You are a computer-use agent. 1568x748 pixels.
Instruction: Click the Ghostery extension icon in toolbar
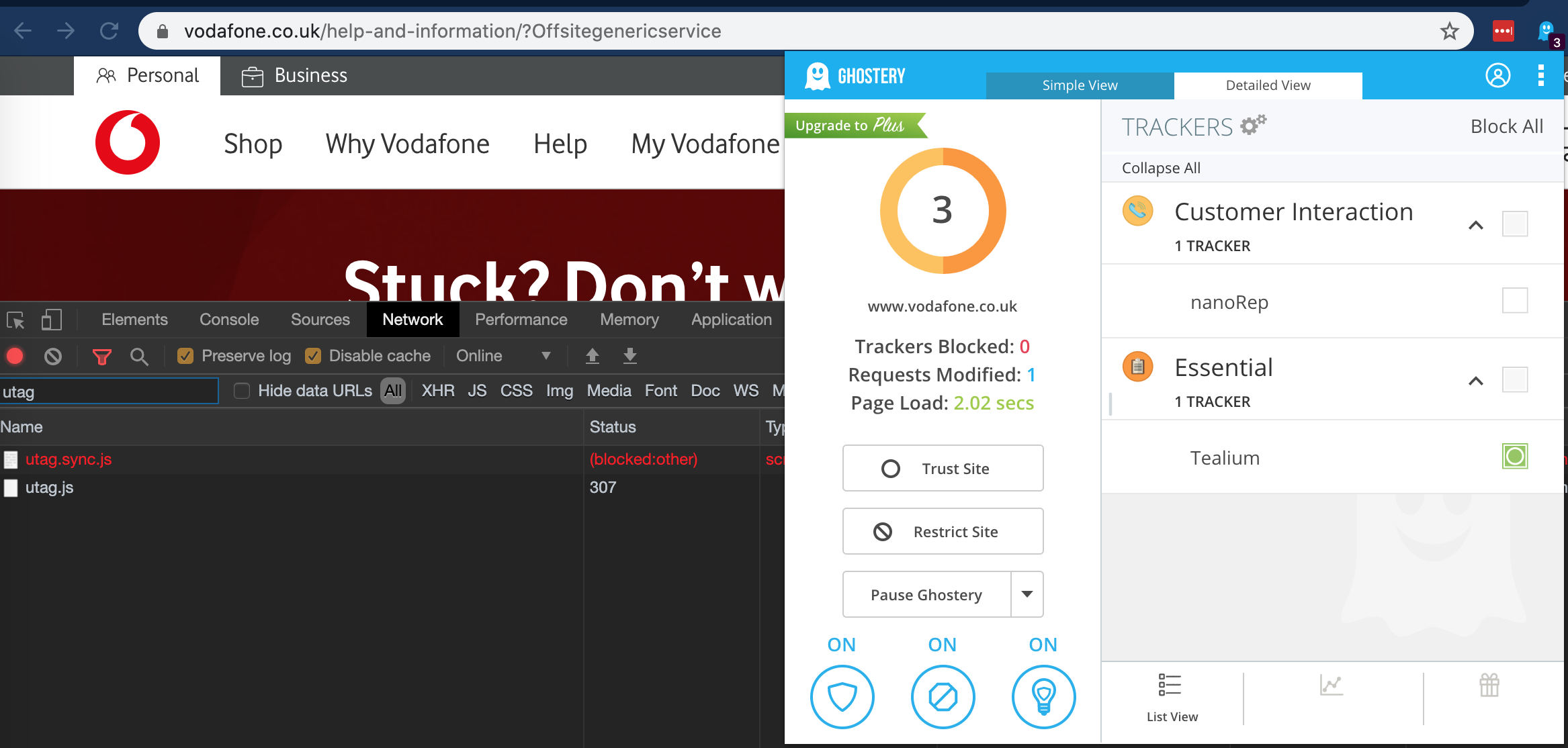pyautogui.click(x=1547, y=31)
